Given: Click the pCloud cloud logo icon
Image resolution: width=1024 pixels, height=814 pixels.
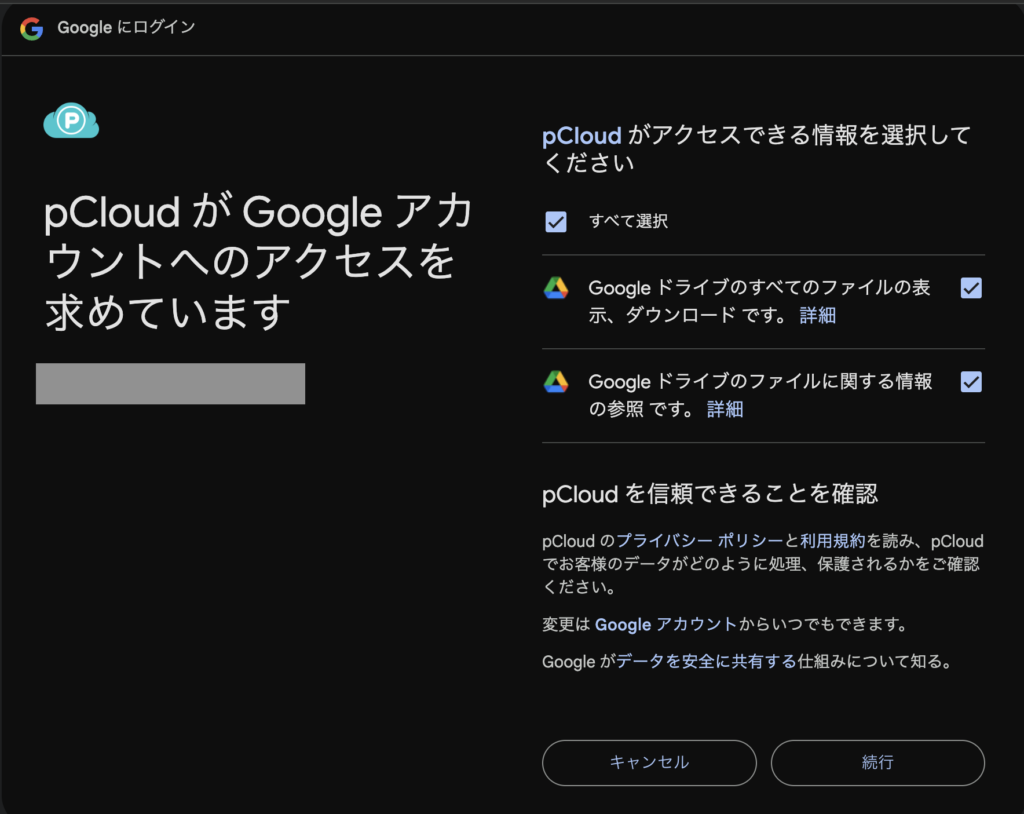Looking at the screenshot, I should (71, 122).
